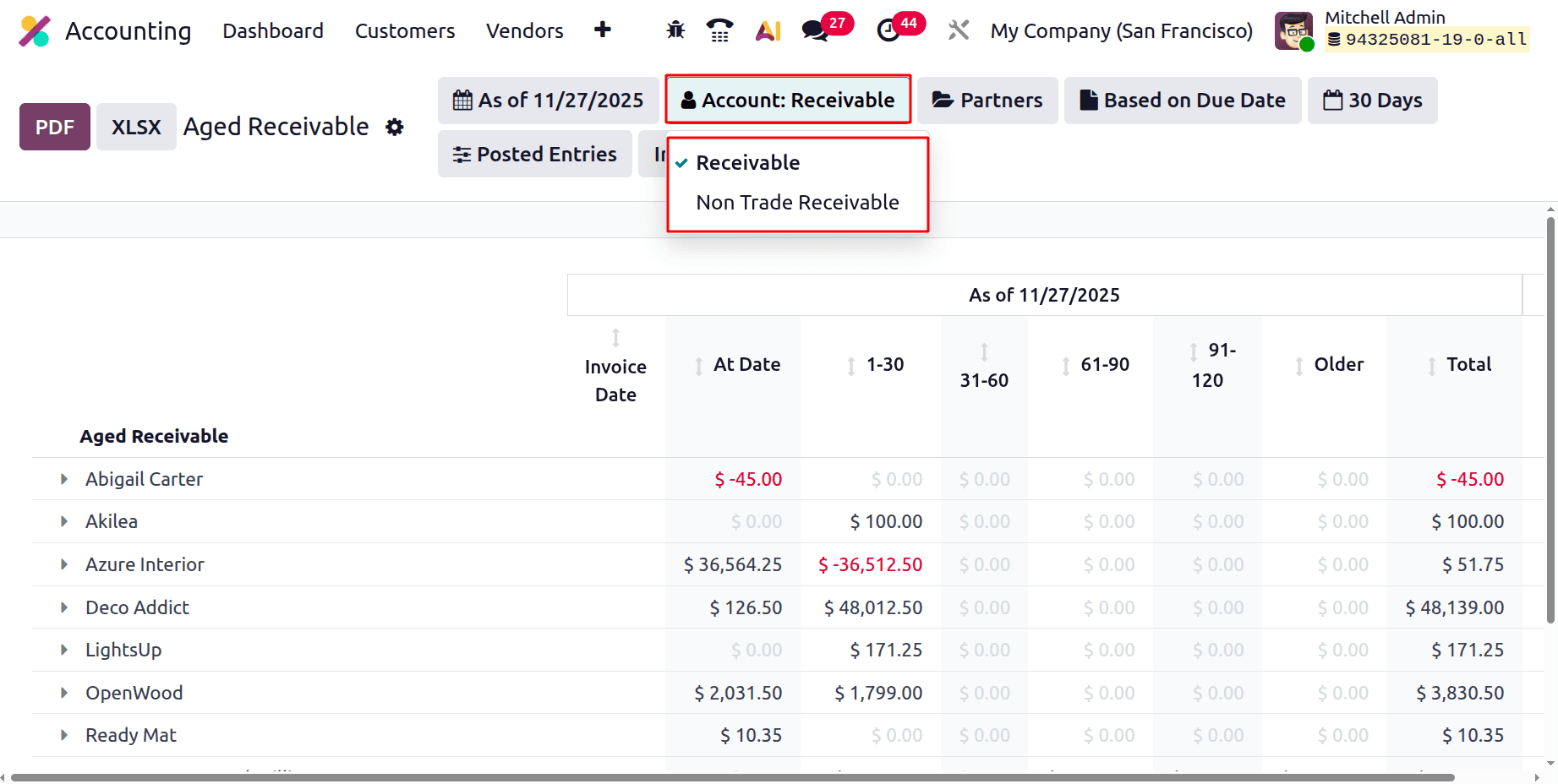Toggle Account: Receivable dropdown

click(x=788, y=101)
